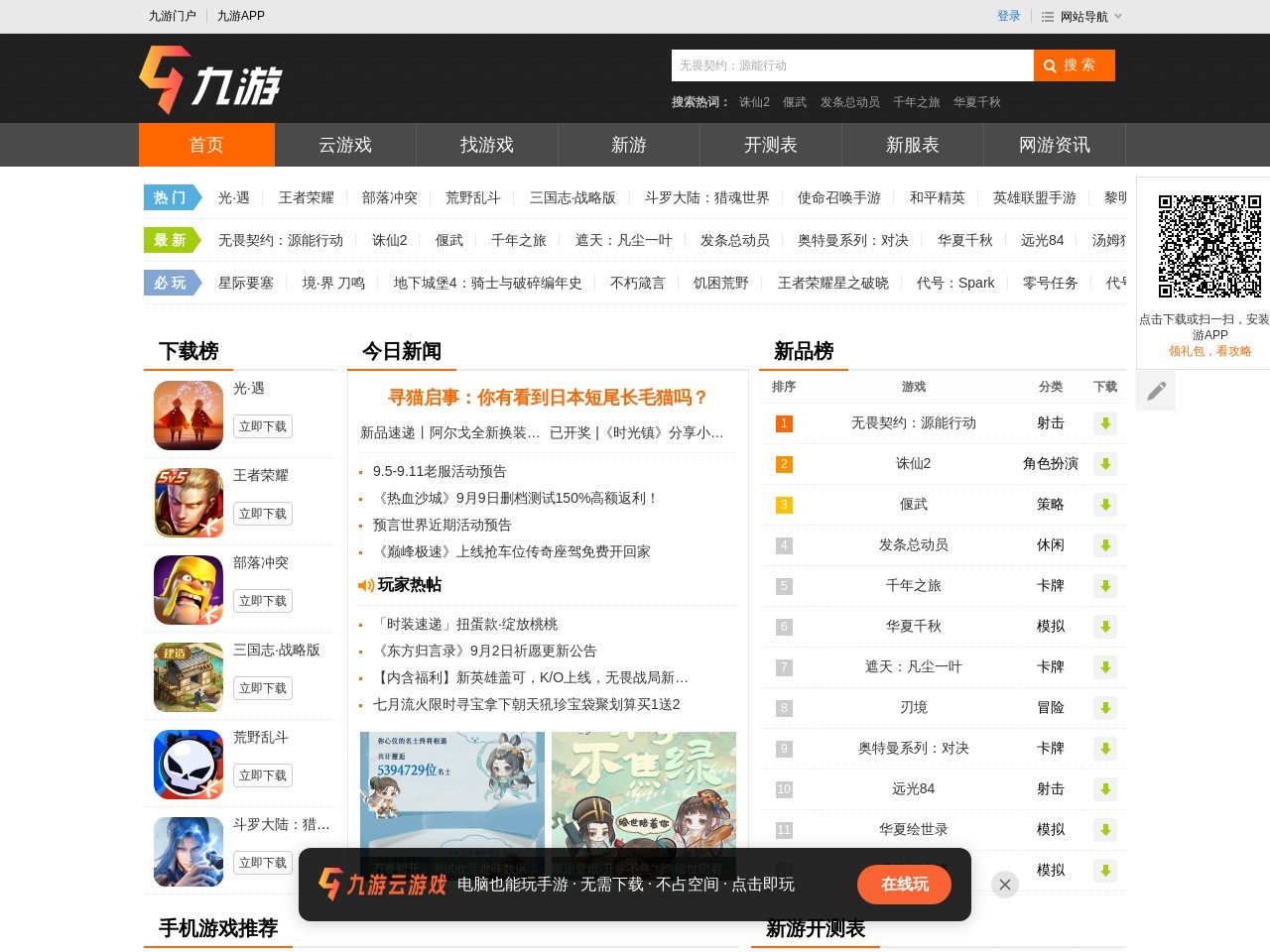Open the 王者荣耀 game icon in 下载榜
Screen dimensions: 1270x952
tap(189, 503)
